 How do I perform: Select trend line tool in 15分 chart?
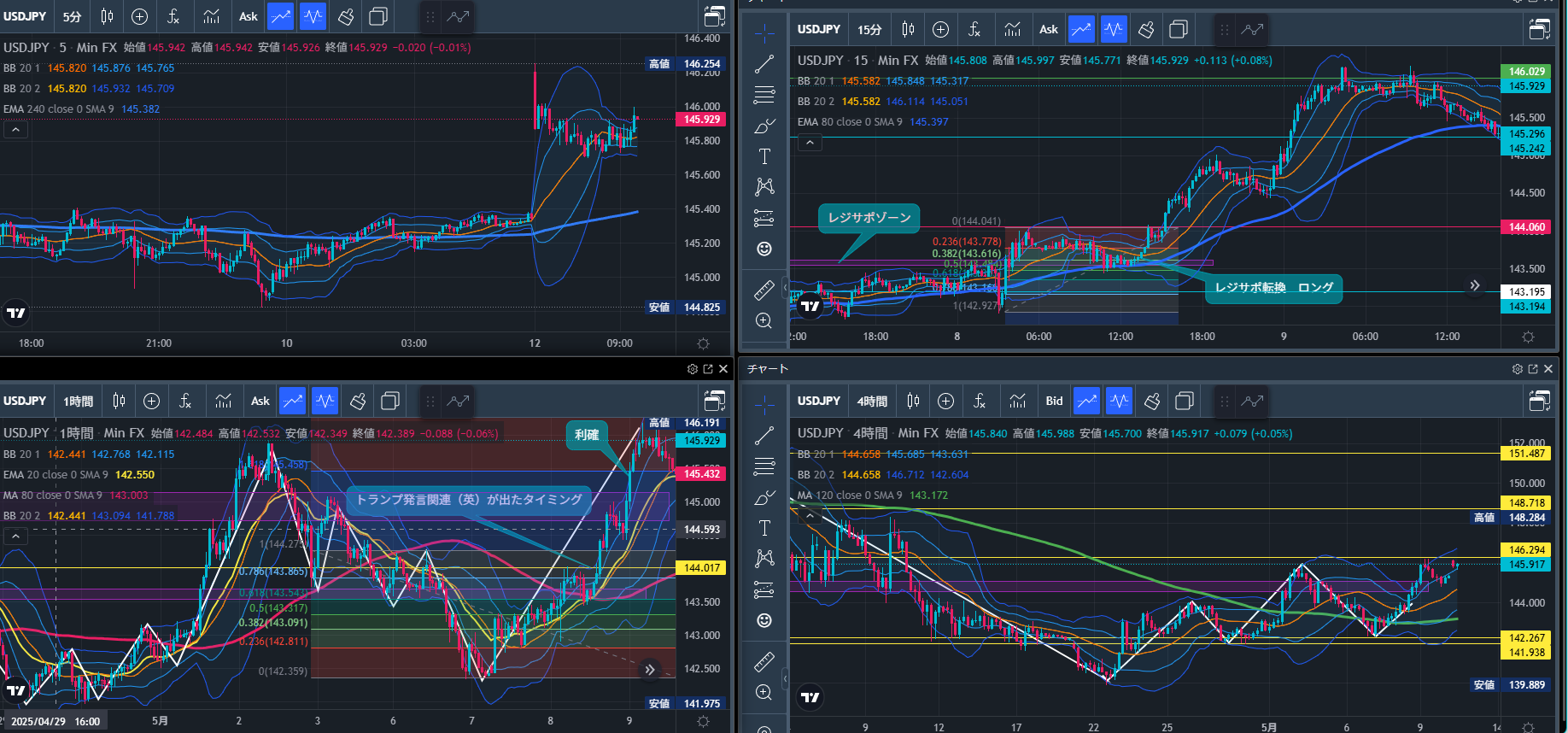point(764,64)
